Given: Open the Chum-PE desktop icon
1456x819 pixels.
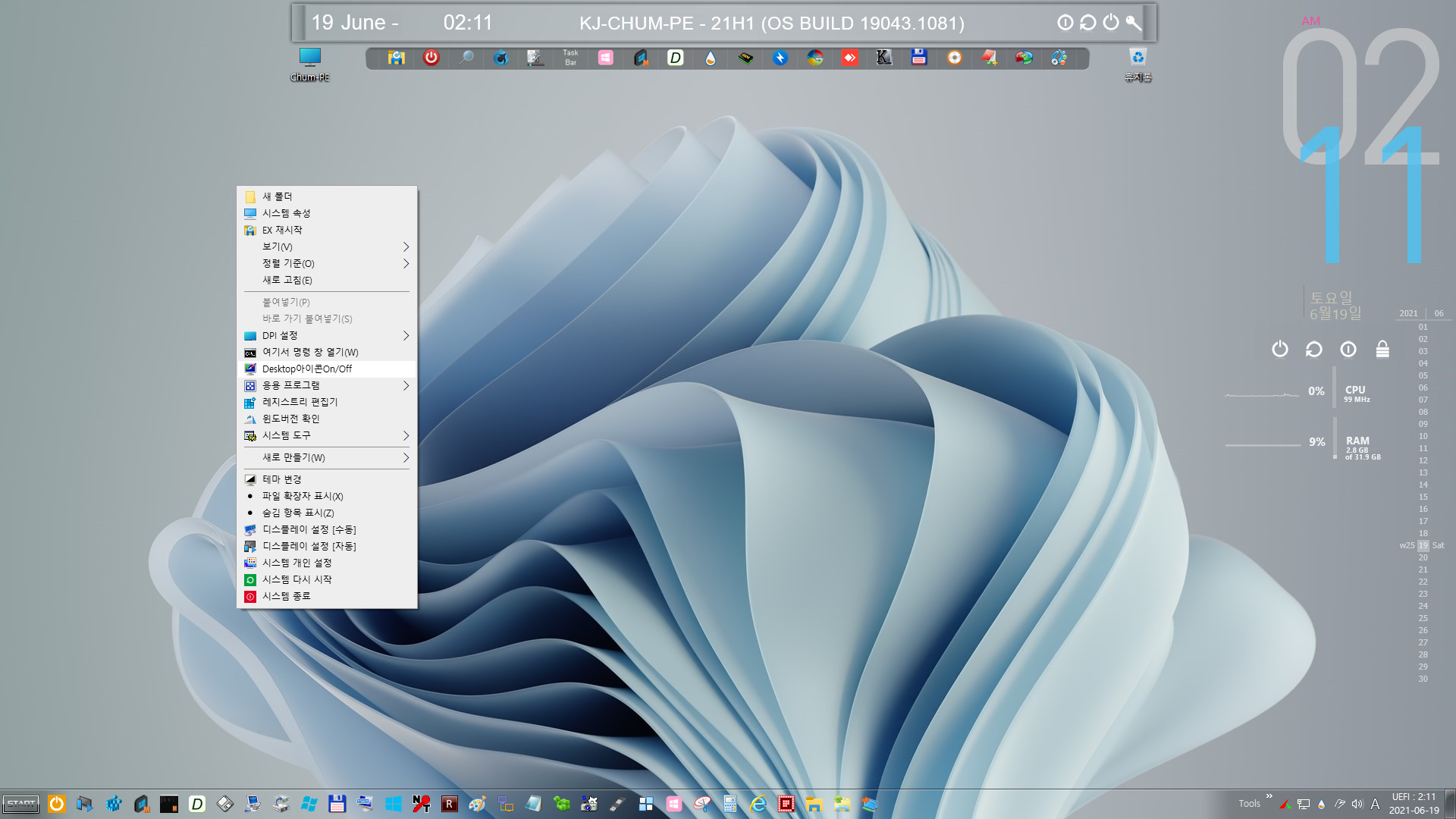Looking at the screenshot, I should 309,64.
